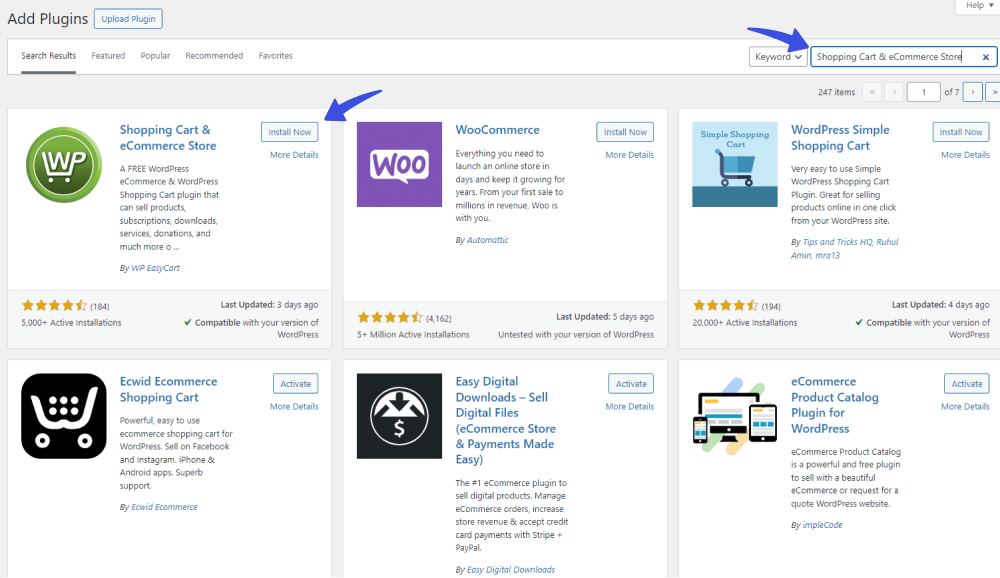Click the '247 items' count text

[836, 92]
